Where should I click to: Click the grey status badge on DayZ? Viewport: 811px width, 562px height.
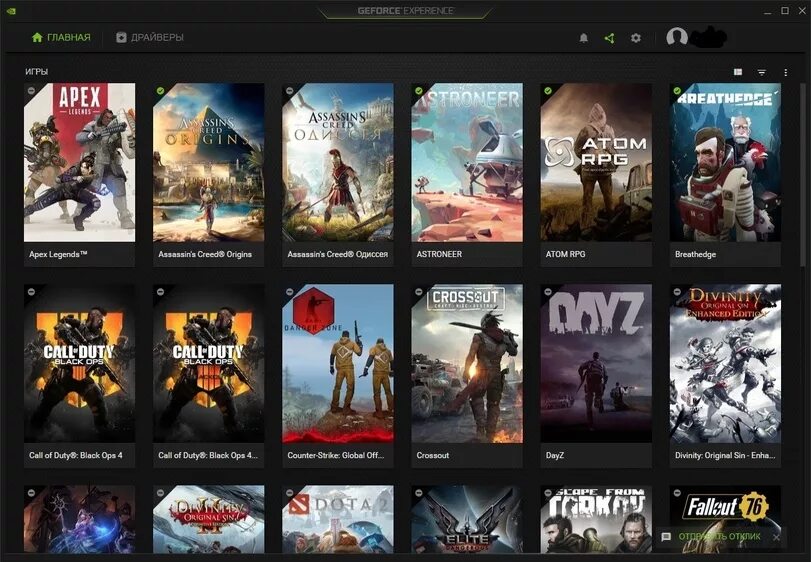pos(548,292)
